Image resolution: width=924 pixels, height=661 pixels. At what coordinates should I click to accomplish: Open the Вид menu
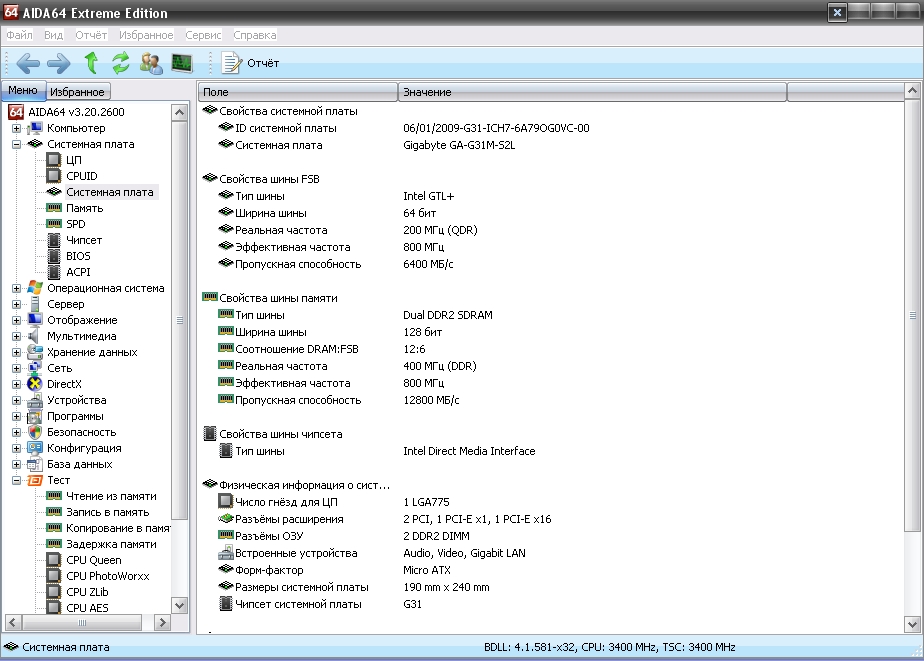(53, 35)
